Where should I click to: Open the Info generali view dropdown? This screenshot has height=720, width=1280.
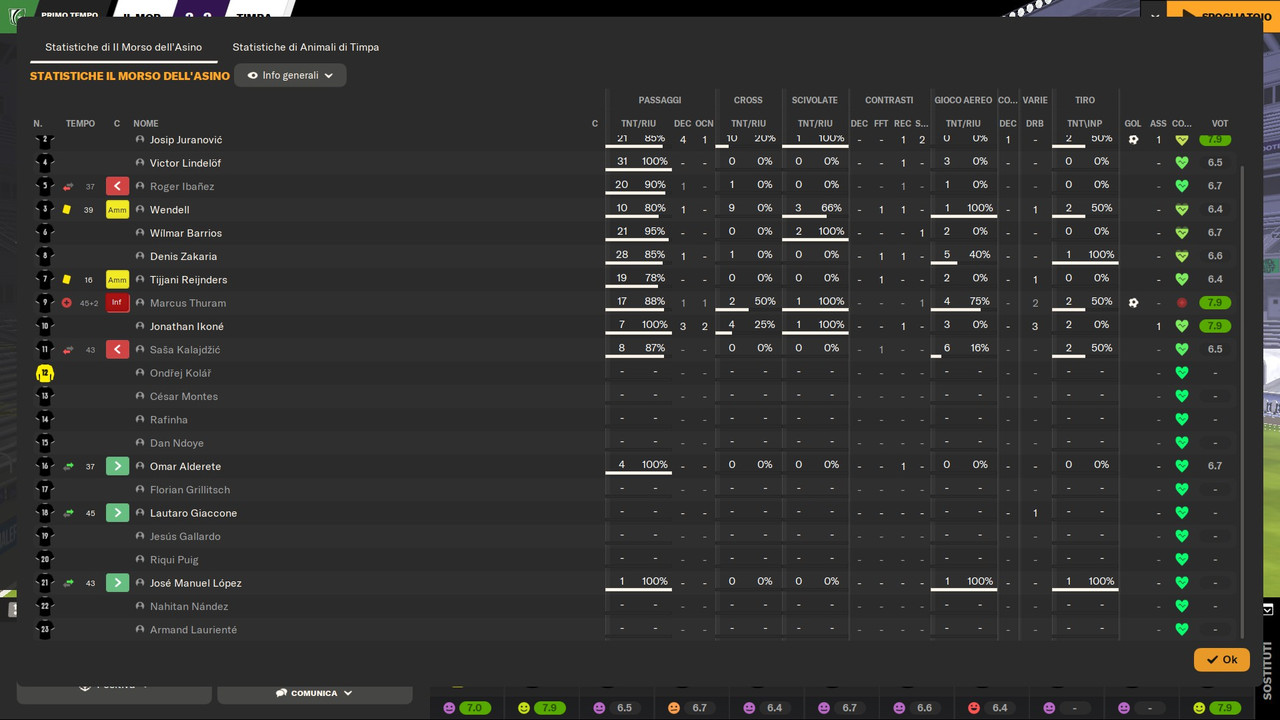[x=290, y=75]
